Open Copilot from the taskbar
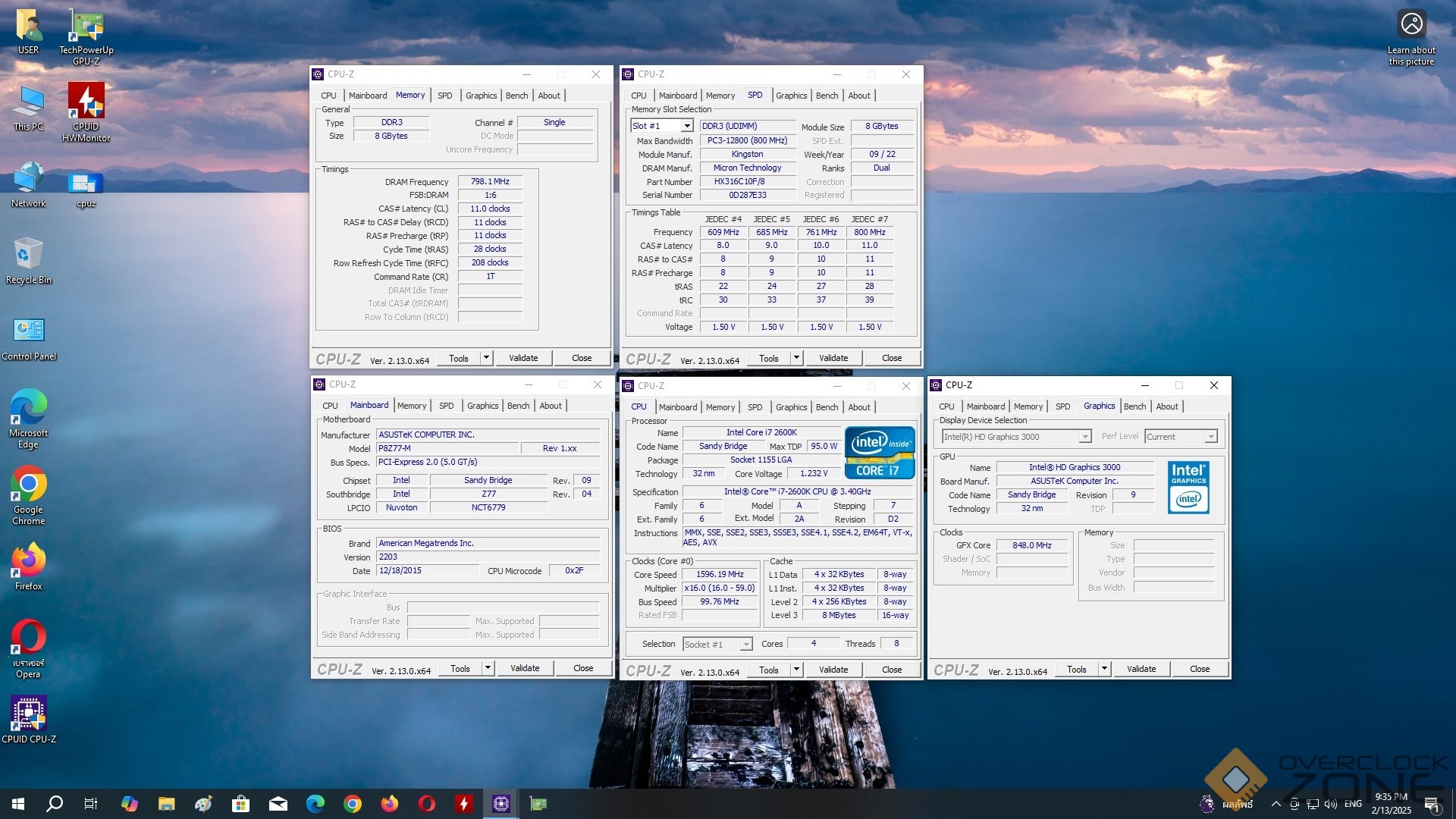 [x=129, y=804]
